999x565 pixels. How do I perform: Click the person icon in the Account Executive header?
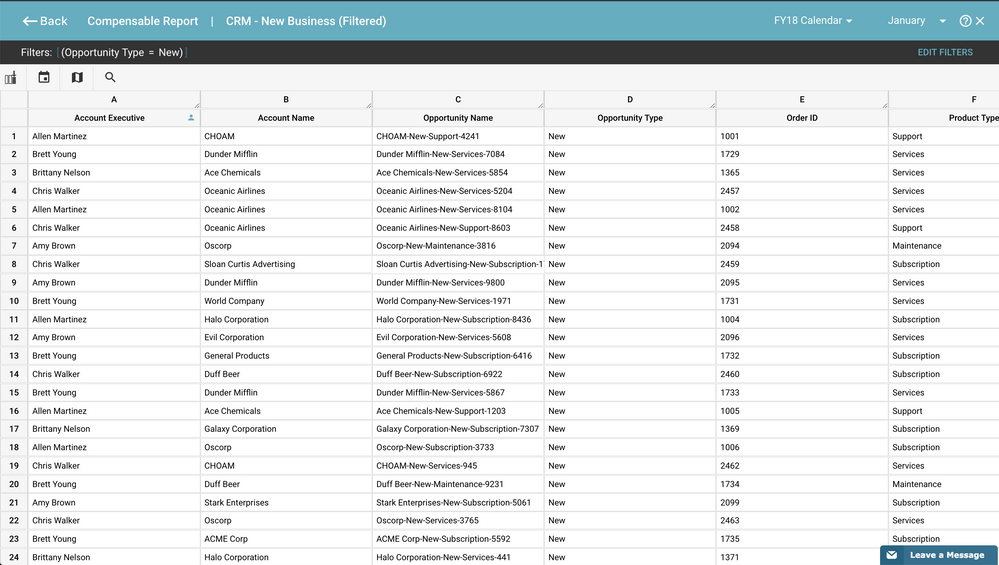(x=191, y=118)
